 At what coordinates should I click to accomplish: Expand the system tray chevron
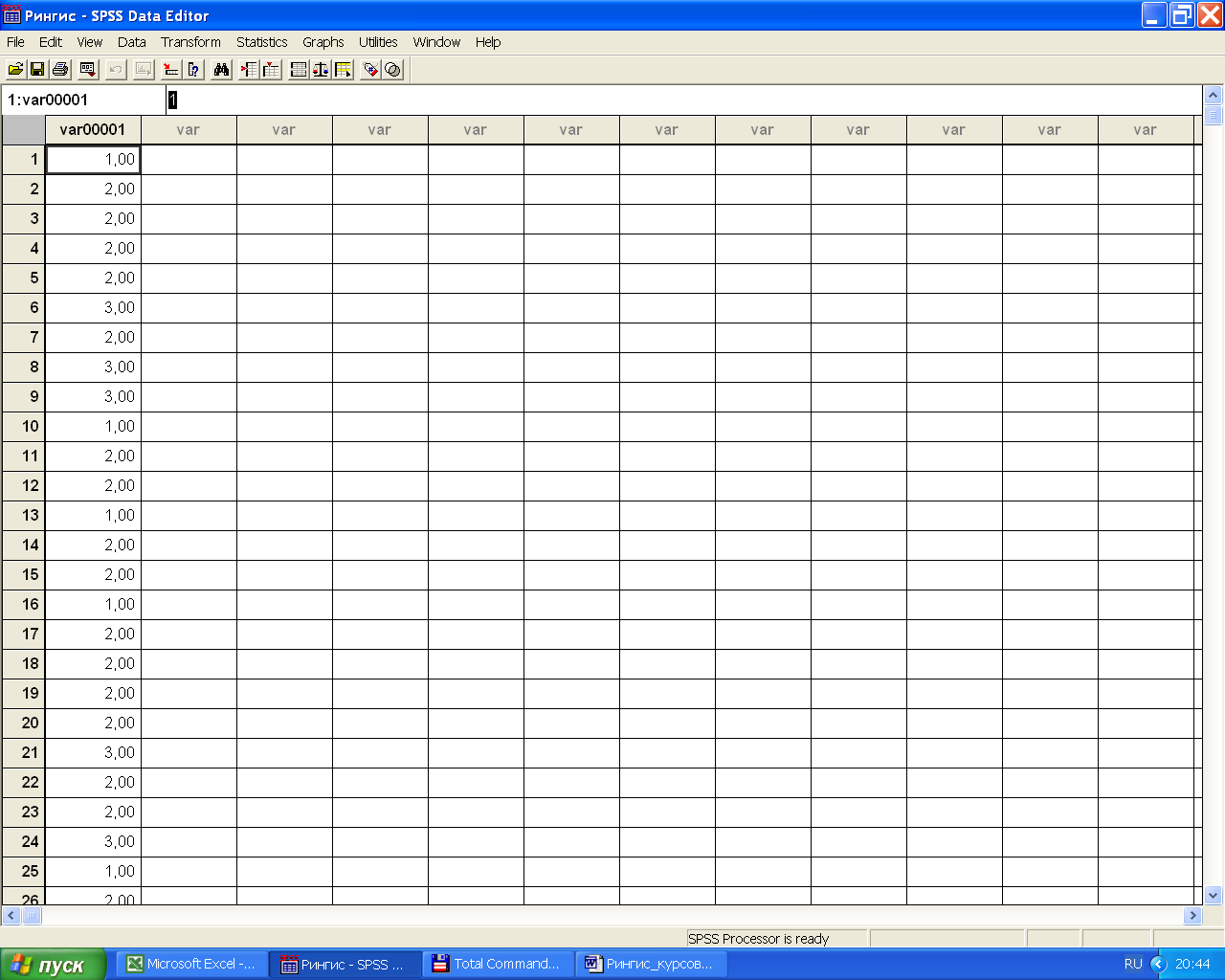point(1158,965)
